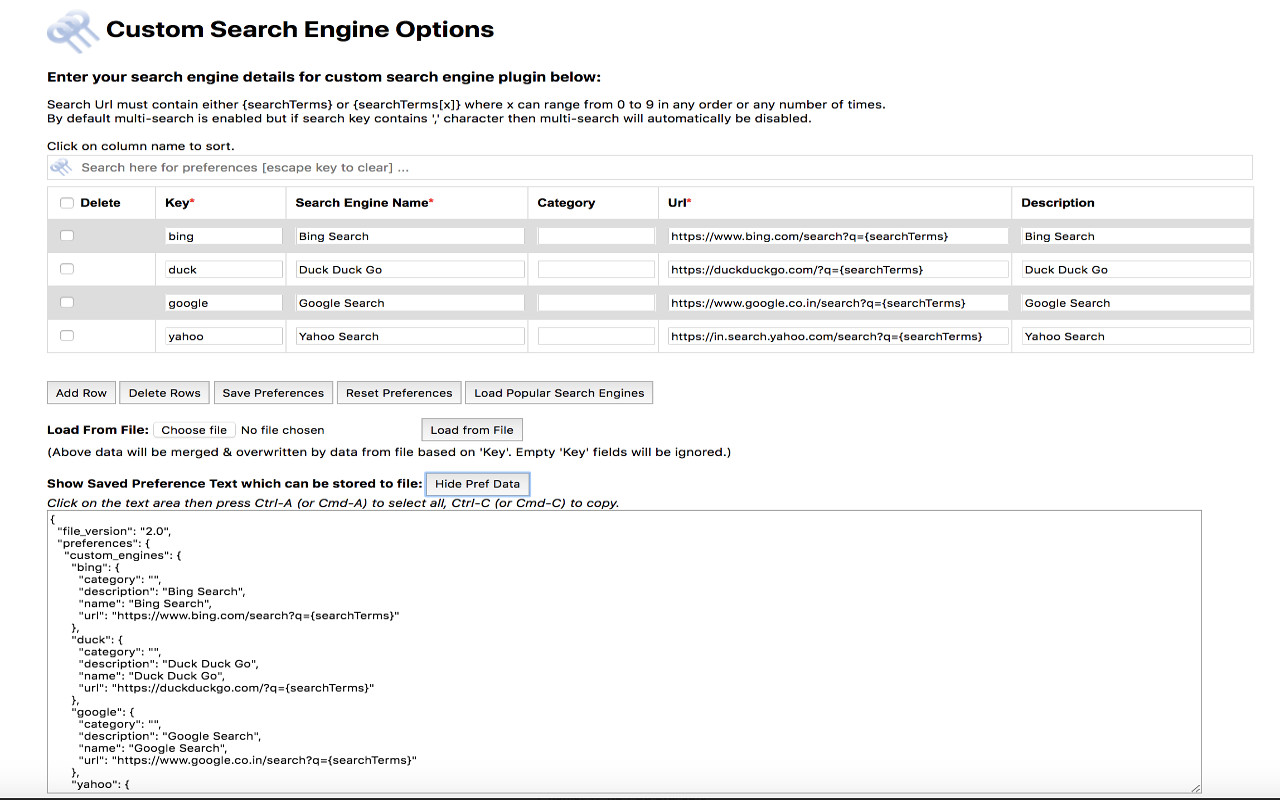1280x800 pixels.
Task: Click the 'Duck Duck Go' engine name field
Action: (x=410, y=269)
